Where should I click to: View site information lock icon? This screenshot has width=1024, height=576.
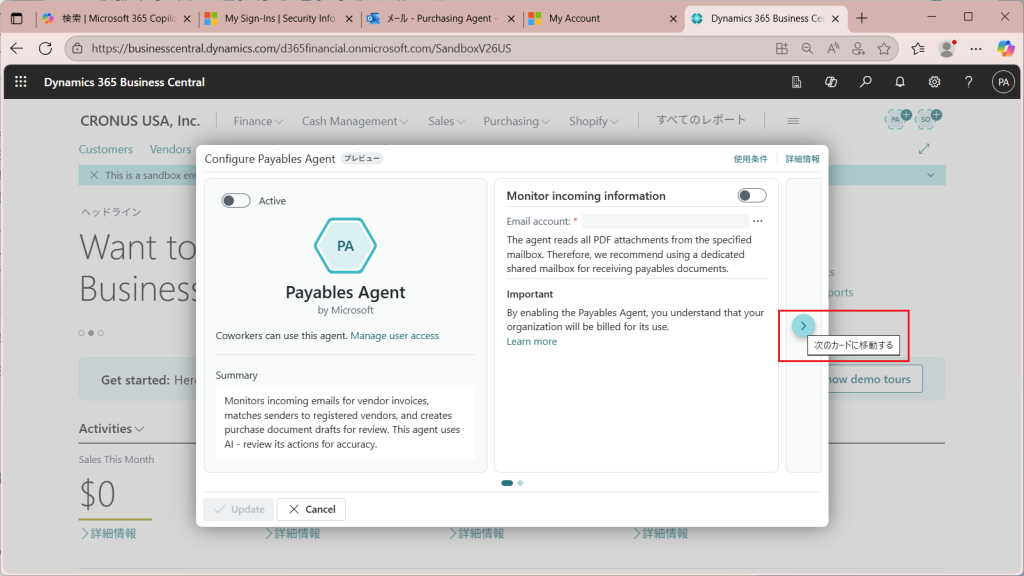(77, 48)
